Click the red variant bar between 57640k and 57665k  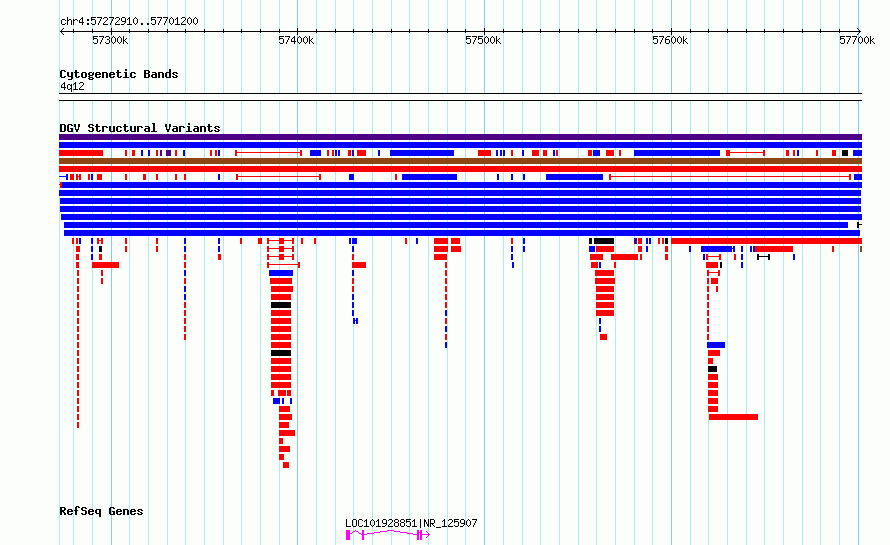773,249
